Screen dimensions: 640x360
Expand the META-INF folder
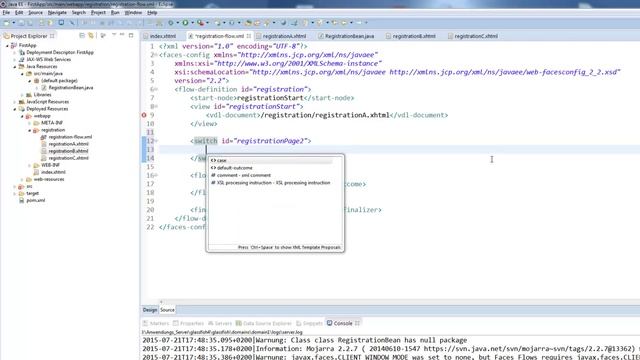coord(29,123)
